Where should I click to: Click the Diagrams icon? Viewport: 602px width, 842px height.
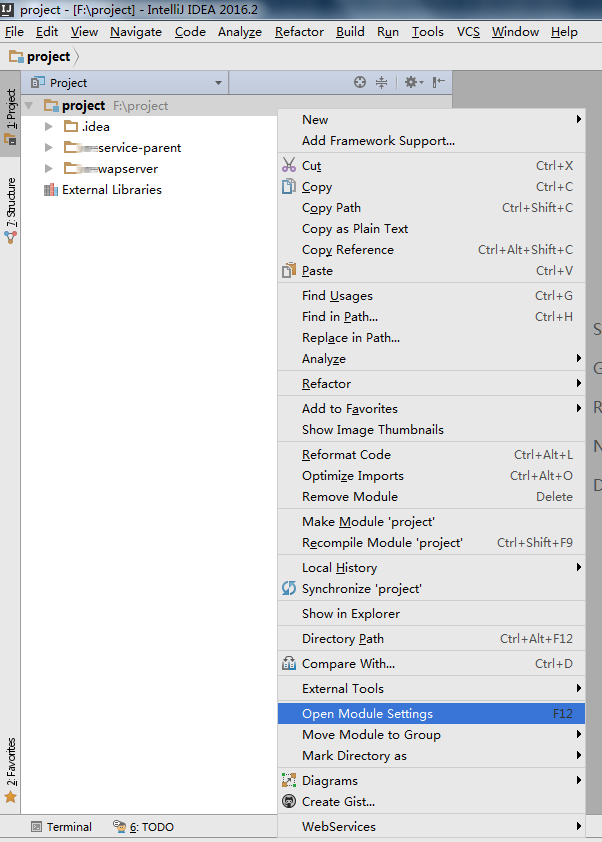coord(289,780)
